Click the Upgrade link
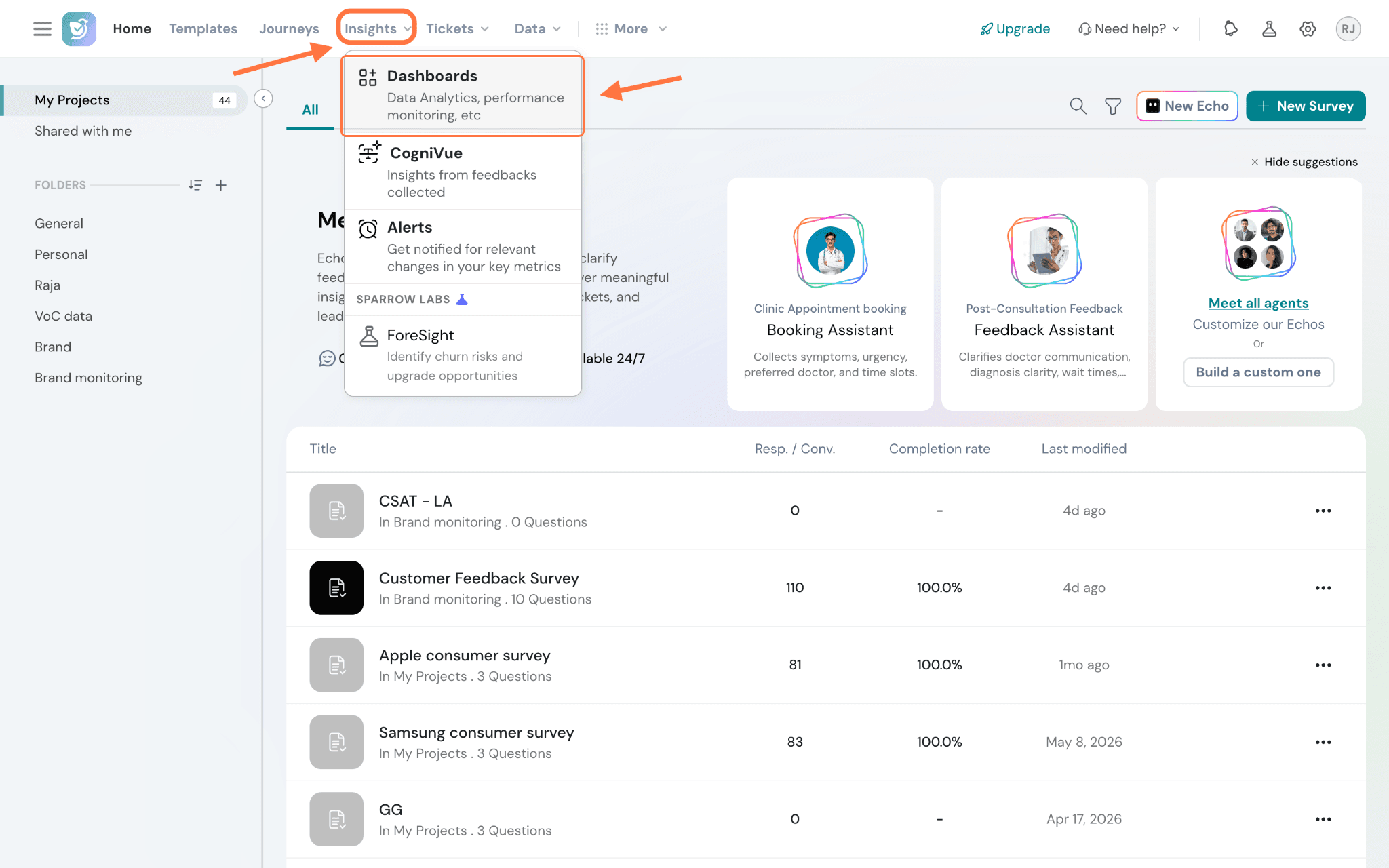Screen dimensions: 1389x868 tap(1015, 28)
